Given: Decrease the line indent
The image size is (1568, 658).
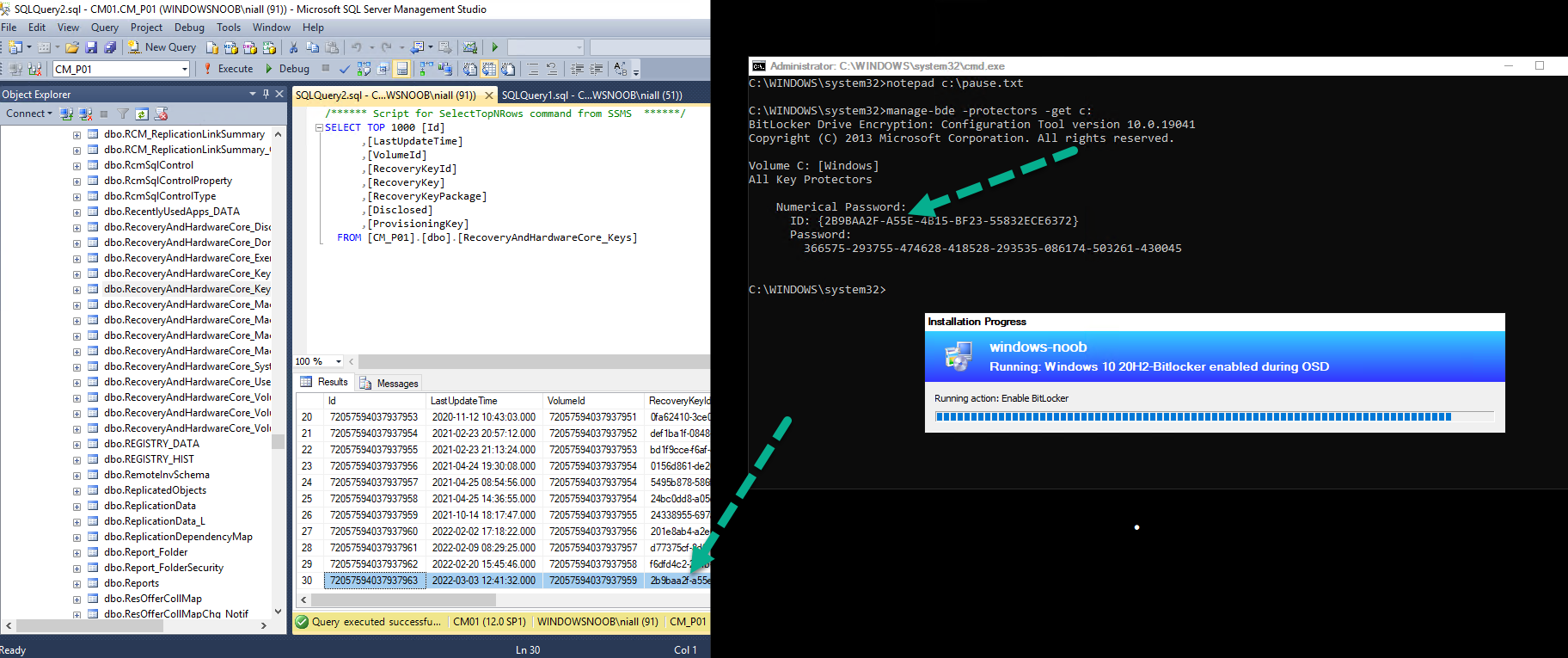Looking at the screenshot, I should tap(577, 69).
